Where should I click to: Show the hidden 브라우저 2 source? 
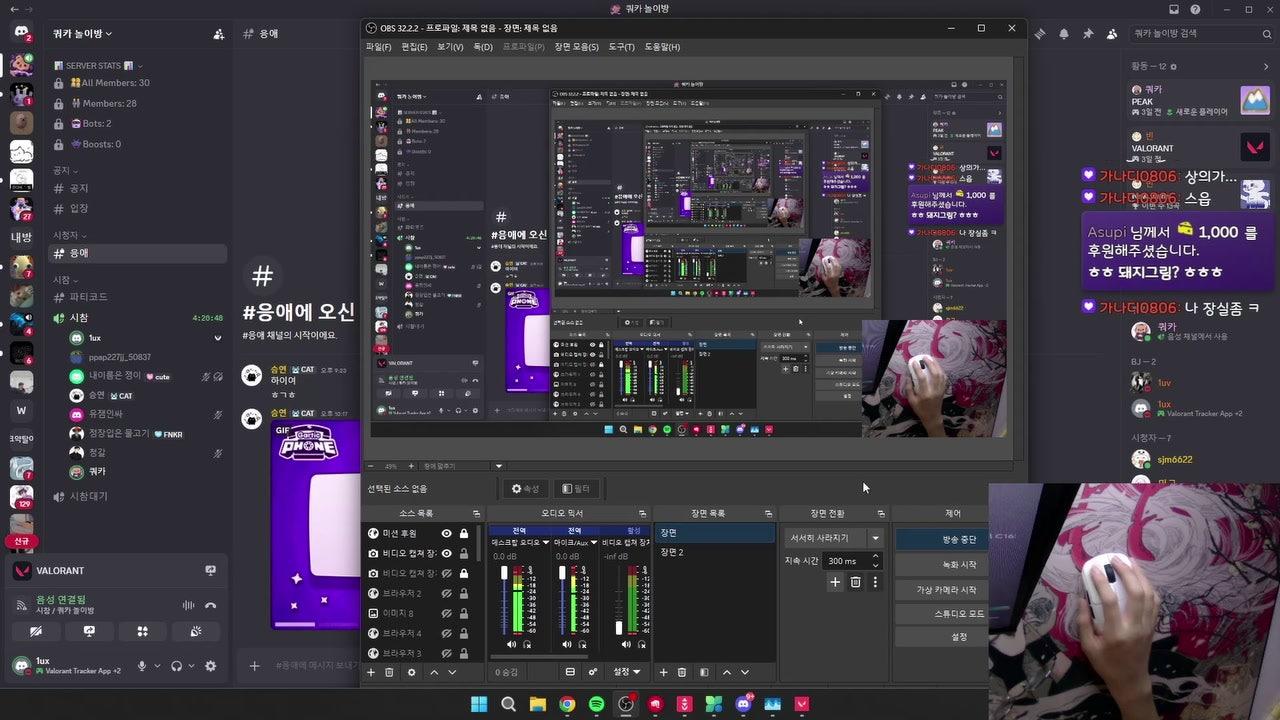(446, 593)
